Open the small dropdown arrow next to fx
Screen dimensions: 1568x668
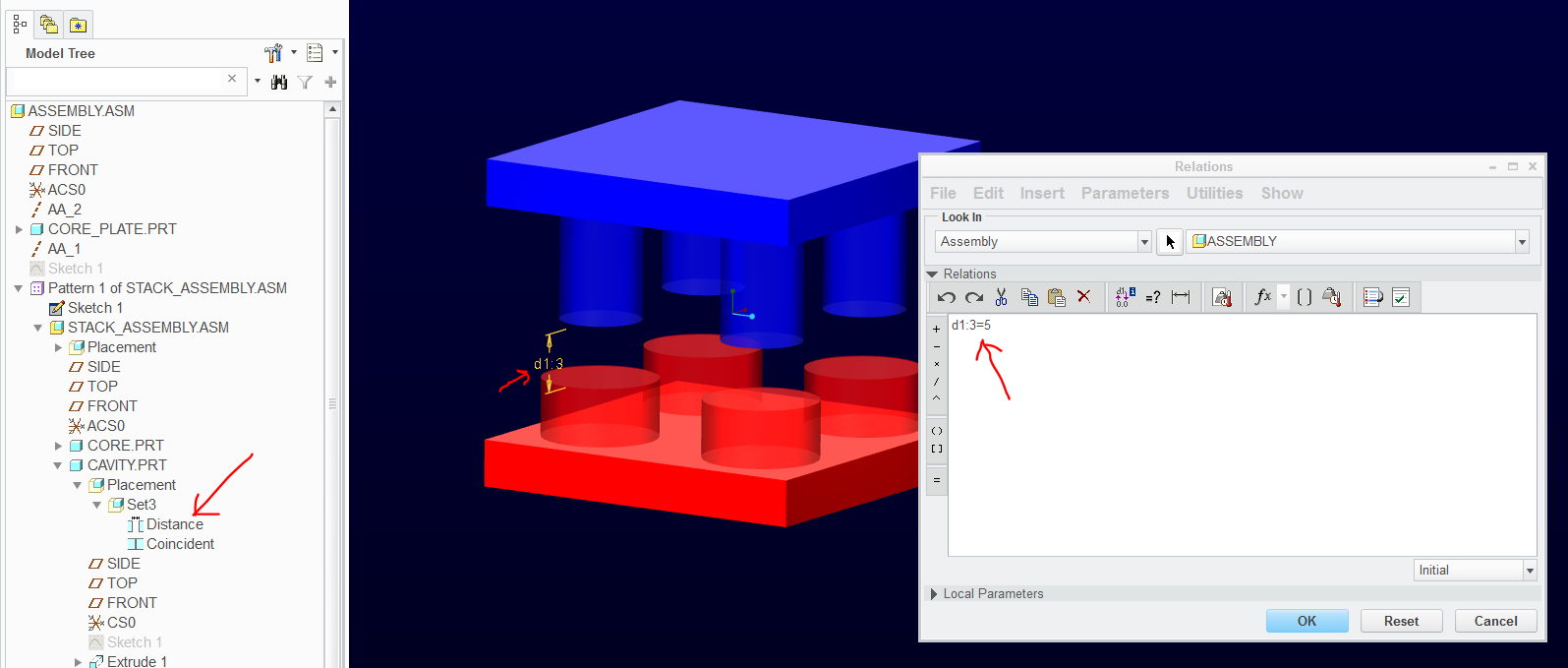coord(1283,296)
